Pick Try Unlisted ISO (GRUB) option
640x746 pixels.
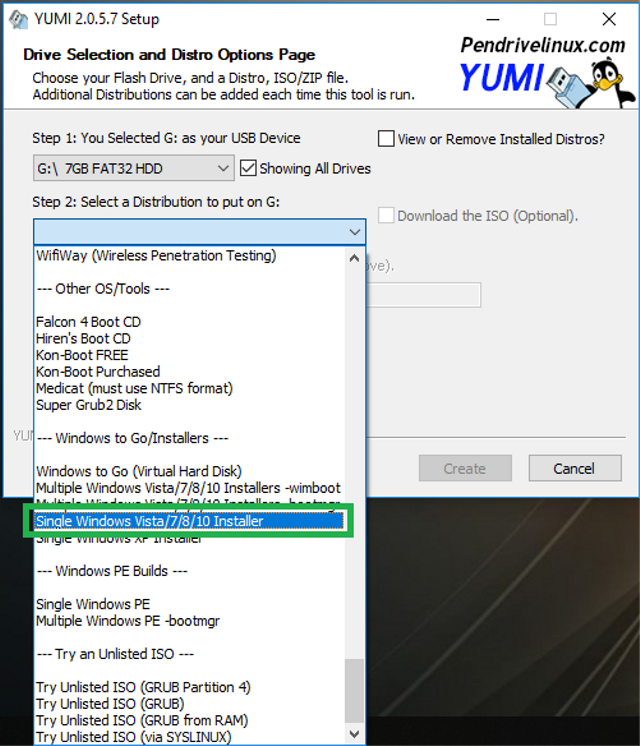[110, 704]
